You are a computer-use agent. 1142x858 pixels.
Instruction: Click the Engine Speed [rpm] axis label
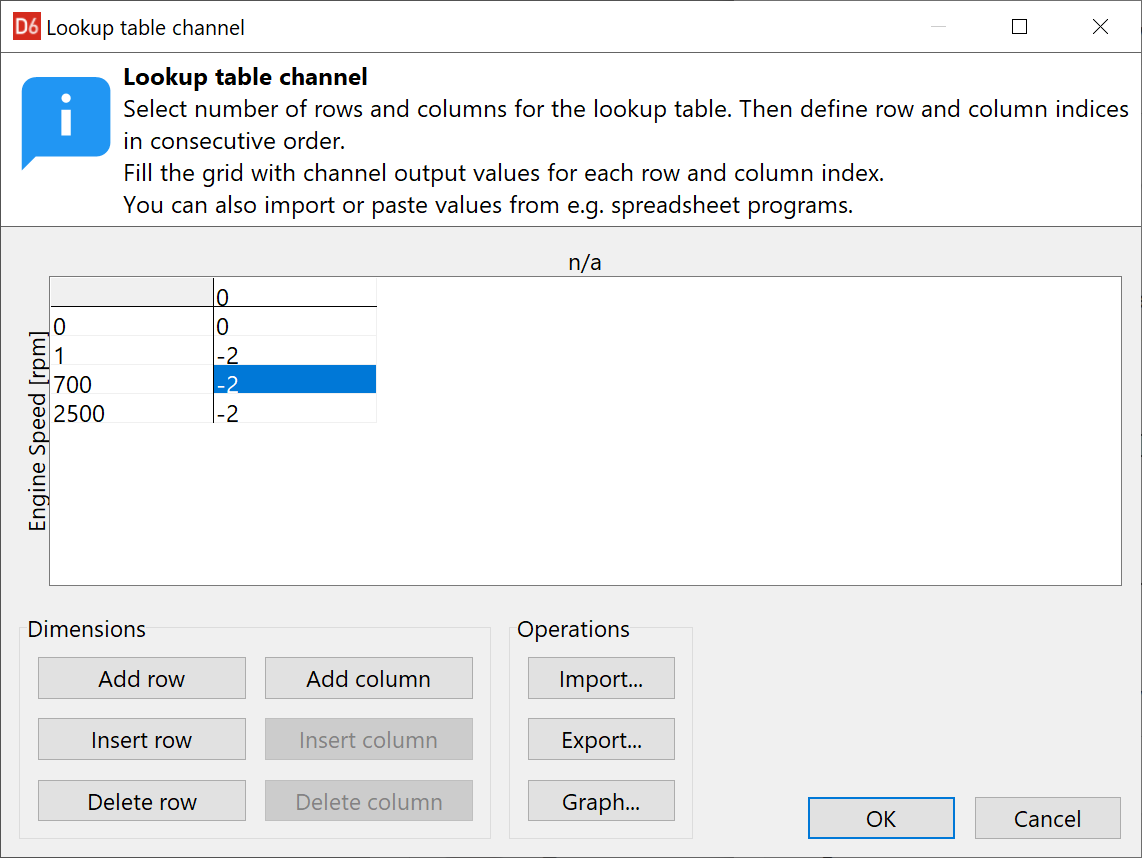[37, 430]
